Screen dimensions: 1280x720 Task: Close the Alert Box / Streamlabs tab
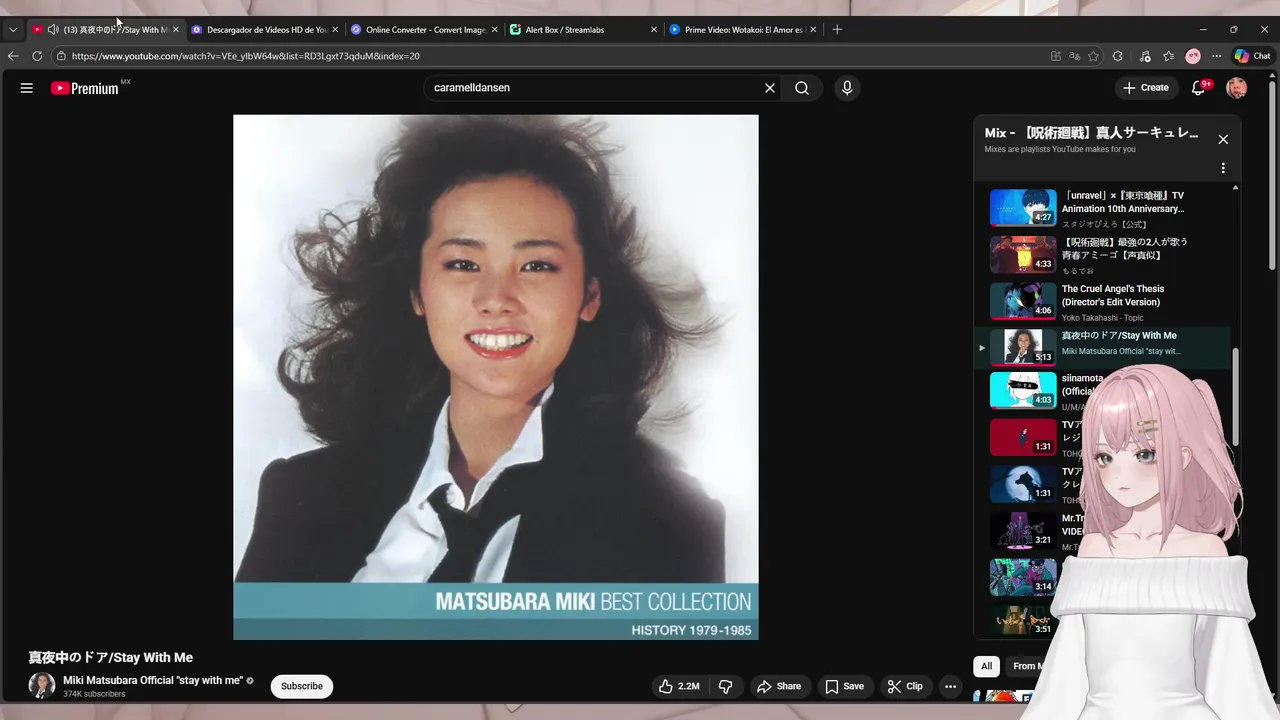[x=654, y=30]
